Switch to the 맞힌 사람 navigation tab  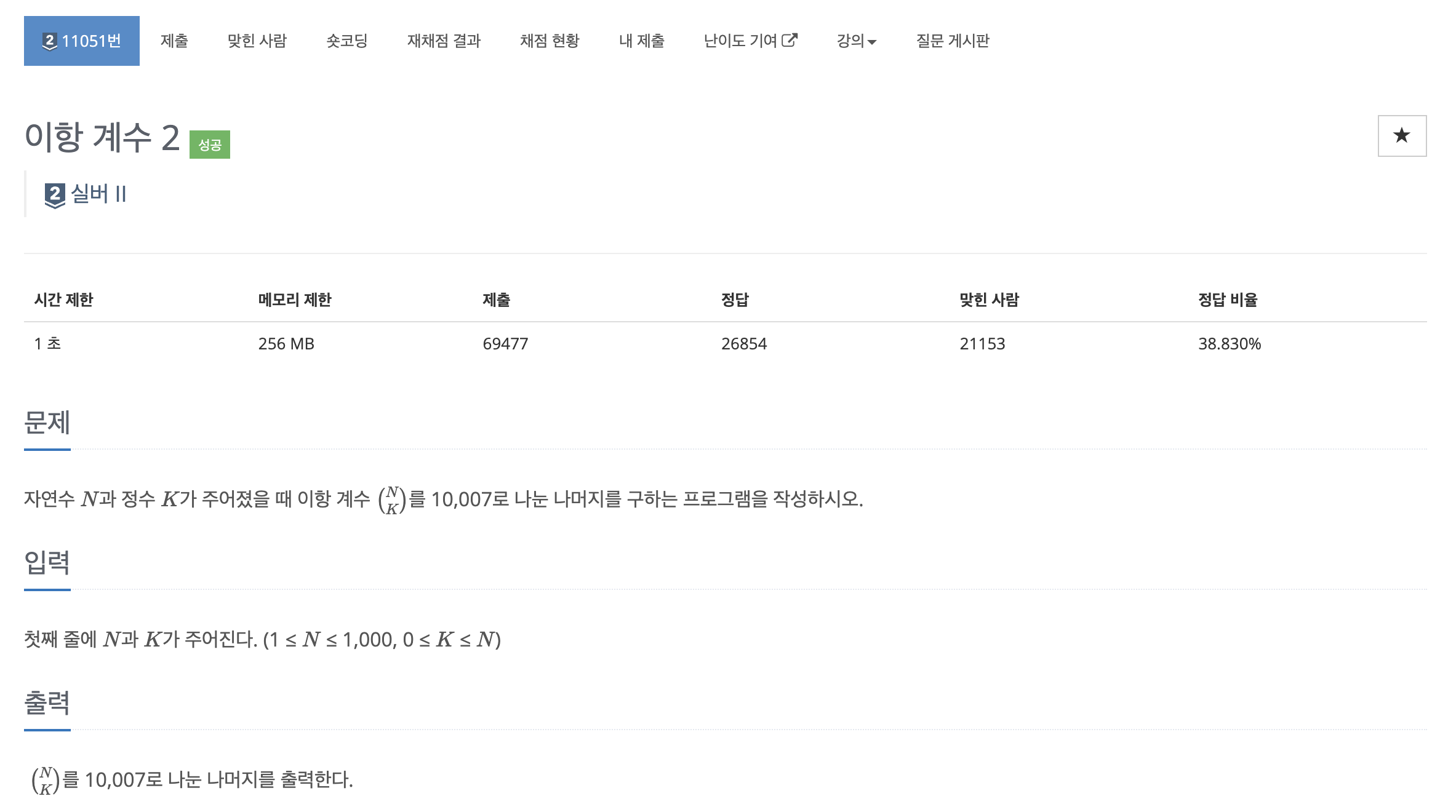click(257, 41)
